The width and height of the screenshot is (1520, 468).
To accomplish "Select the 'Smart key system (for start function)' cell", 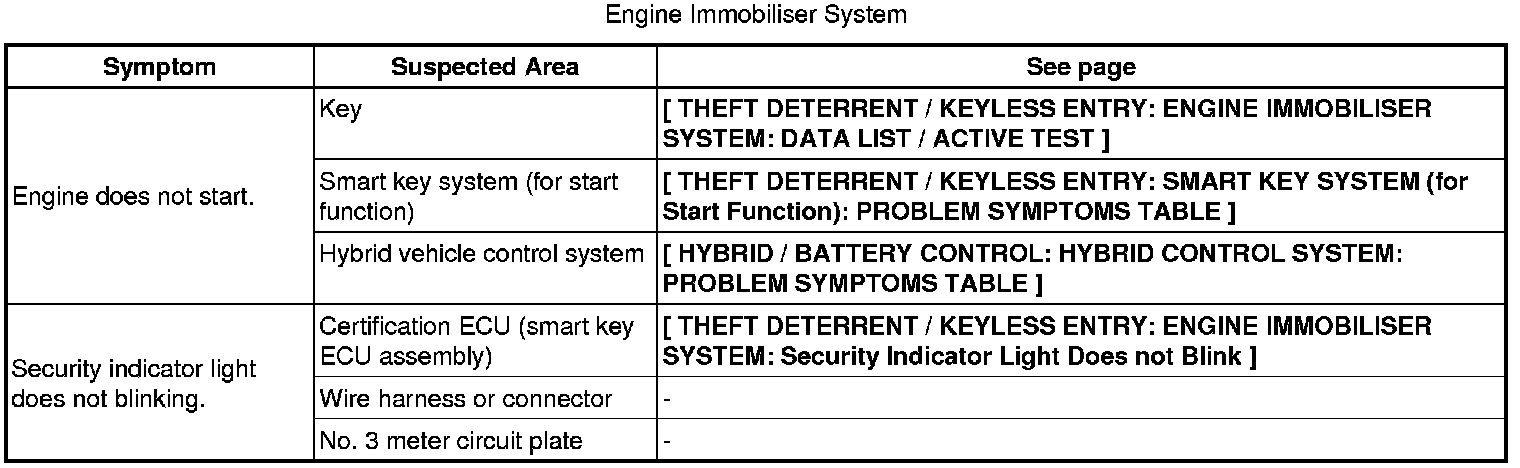I will click(x=468, y=197).
